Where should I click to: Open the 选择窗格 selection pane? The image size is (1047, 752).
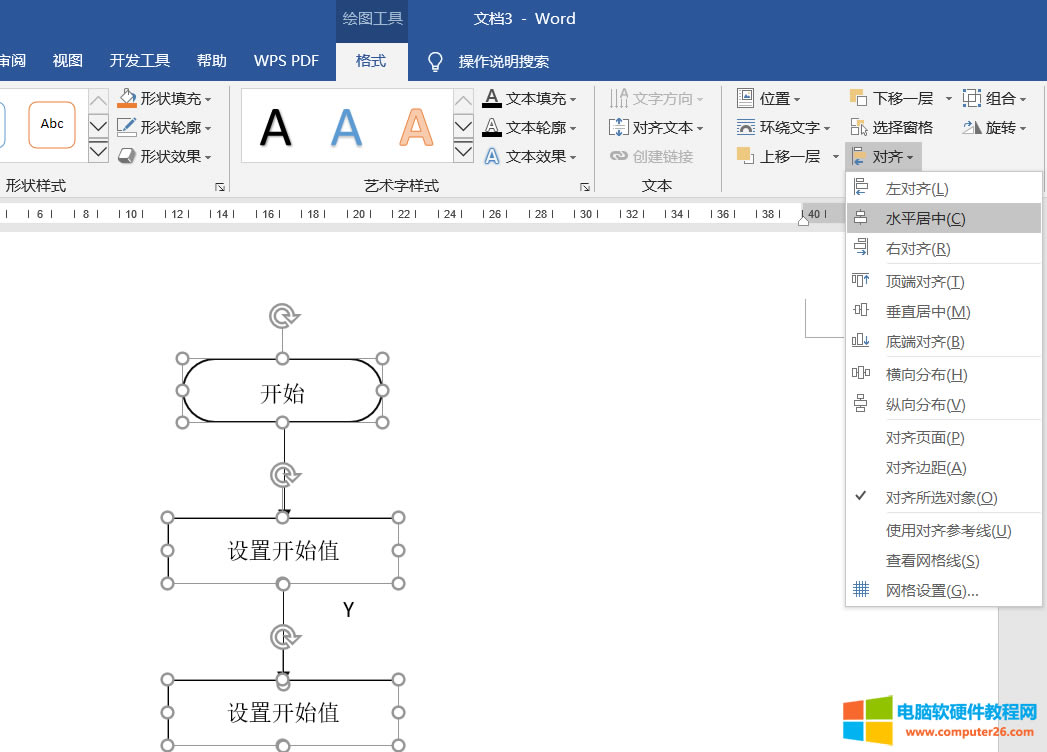[x=892, y=127]
